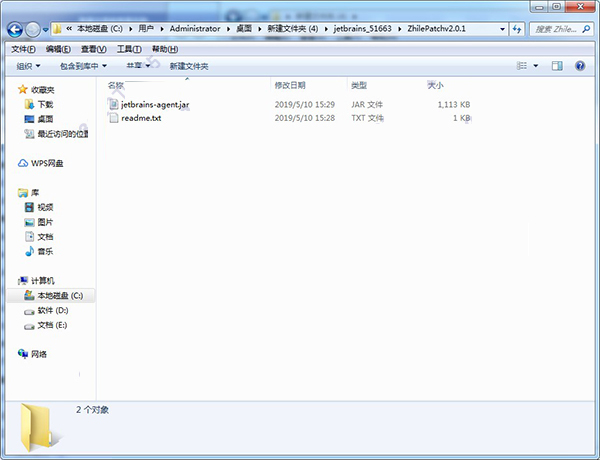The image size is (600, 460).
Task: Click the change view icon
Action: coord(521,66)
